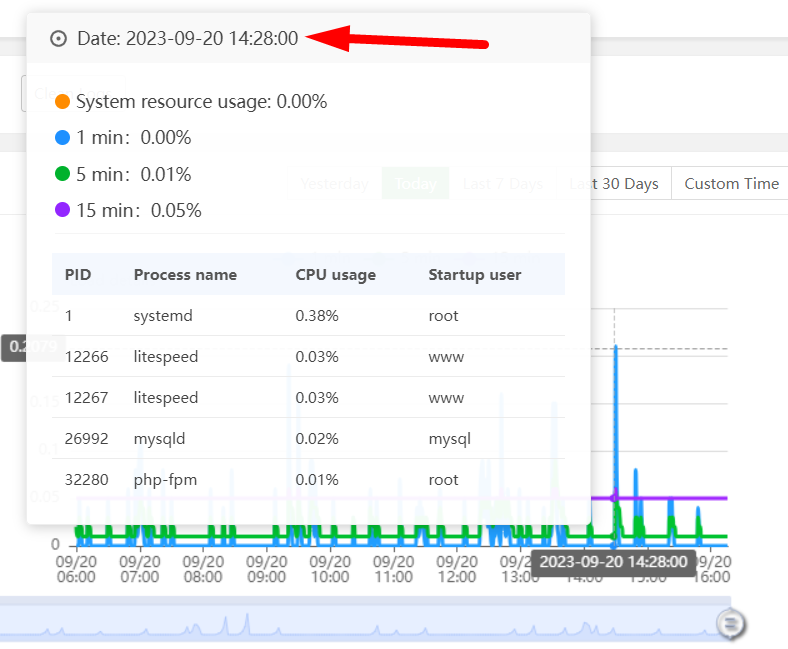Click the Startup user column header

[x=474, y=274]
